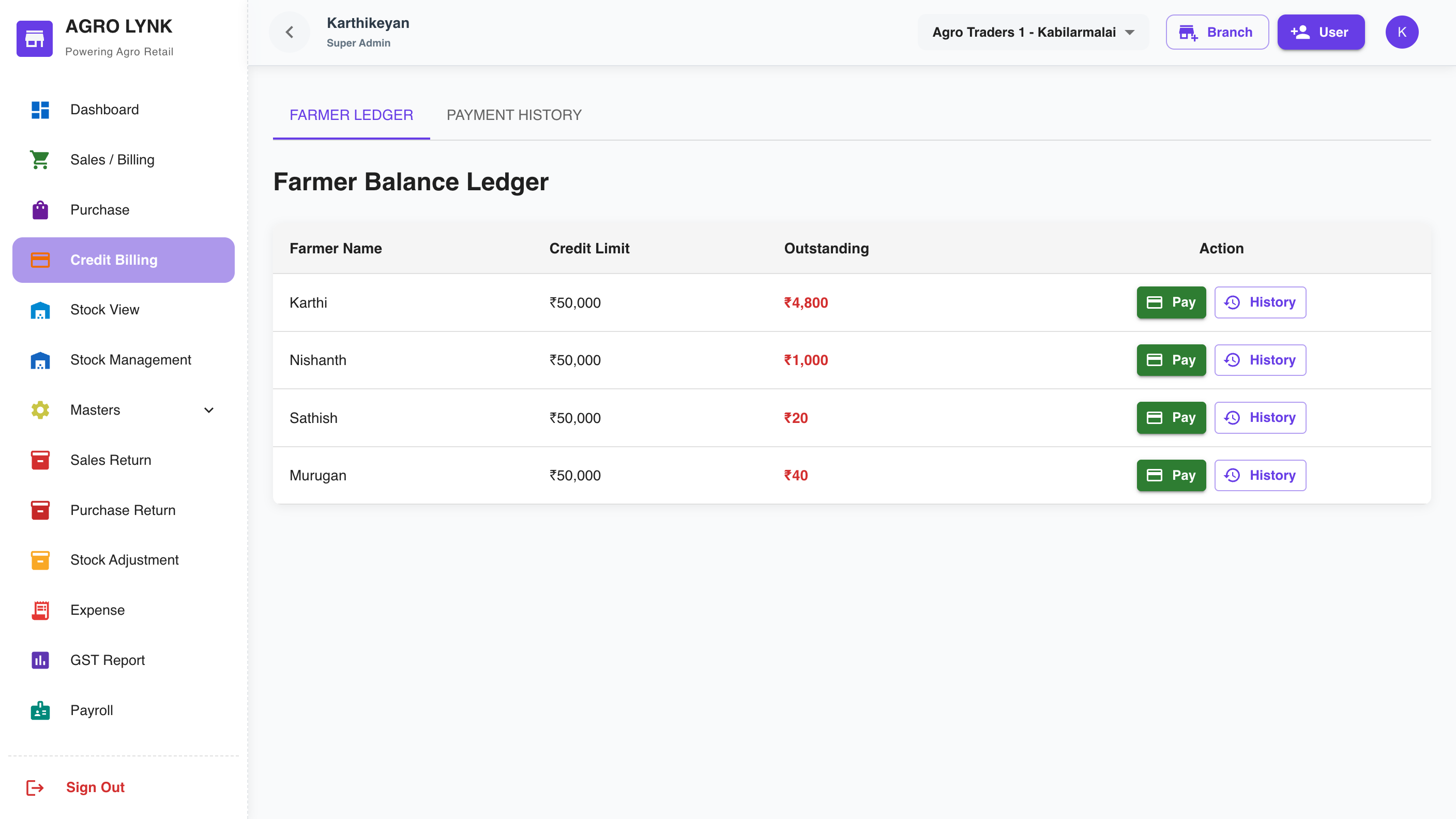This screenshot has height=819, width=1456.
Task: Open Stock Management from the sidebar
Action: [x=123, y=360]
